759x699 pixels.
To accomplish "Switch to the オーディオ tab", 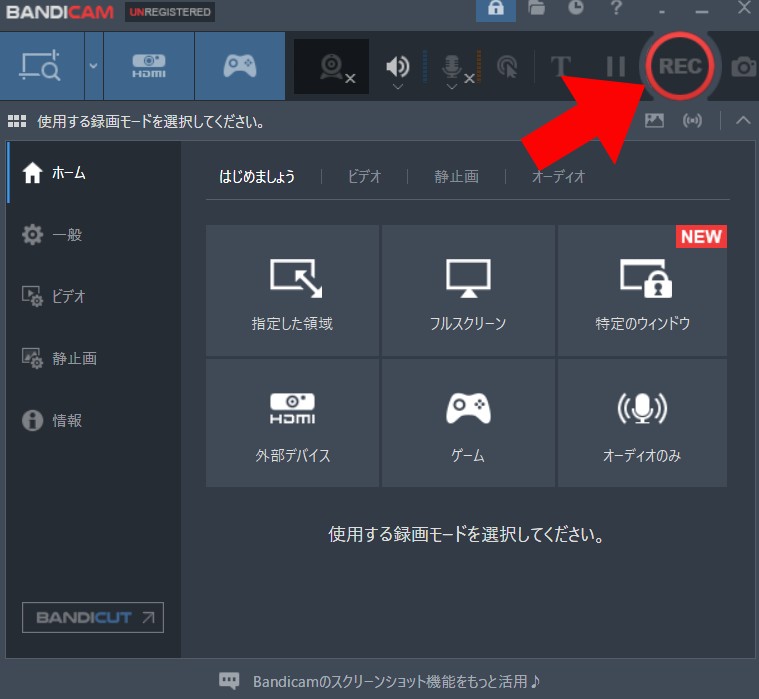I will pyautogui.click(x=558, y=176).
